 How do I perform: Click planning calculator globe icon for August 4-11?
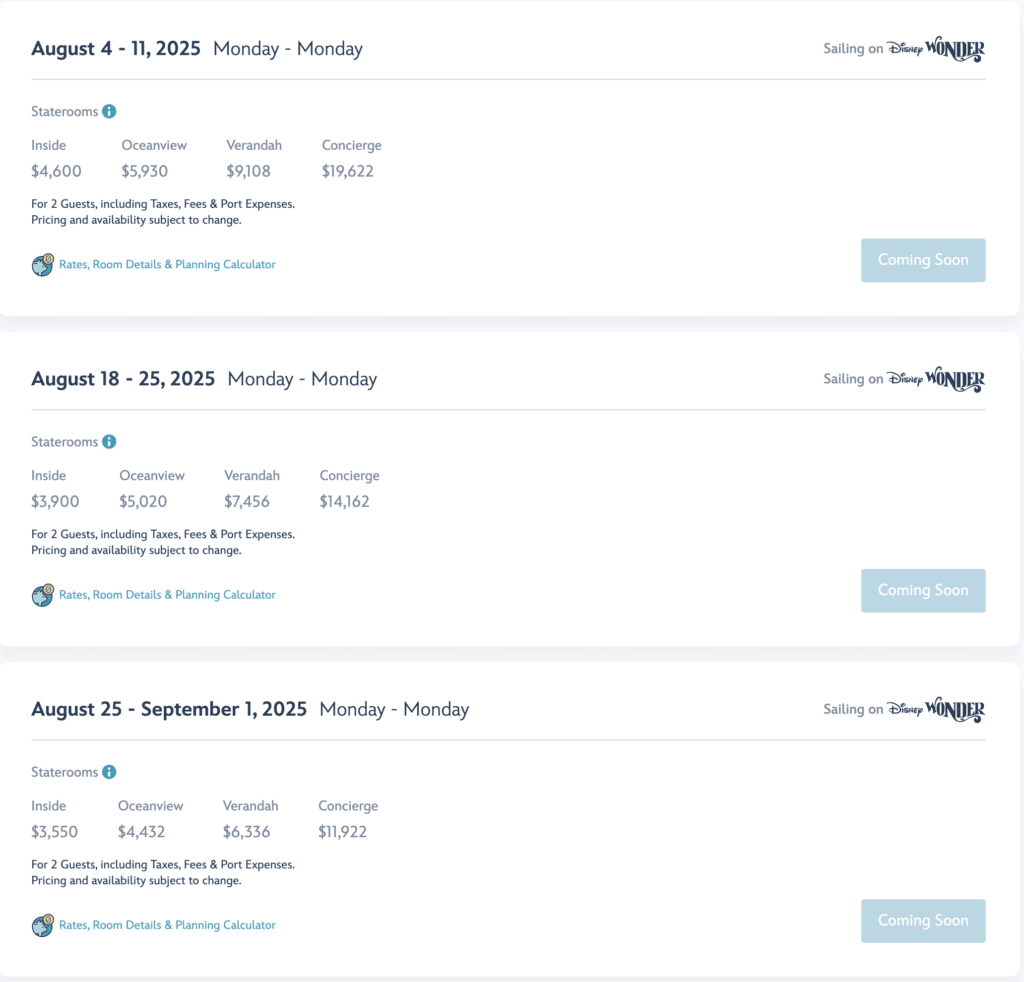click(42, 265)
